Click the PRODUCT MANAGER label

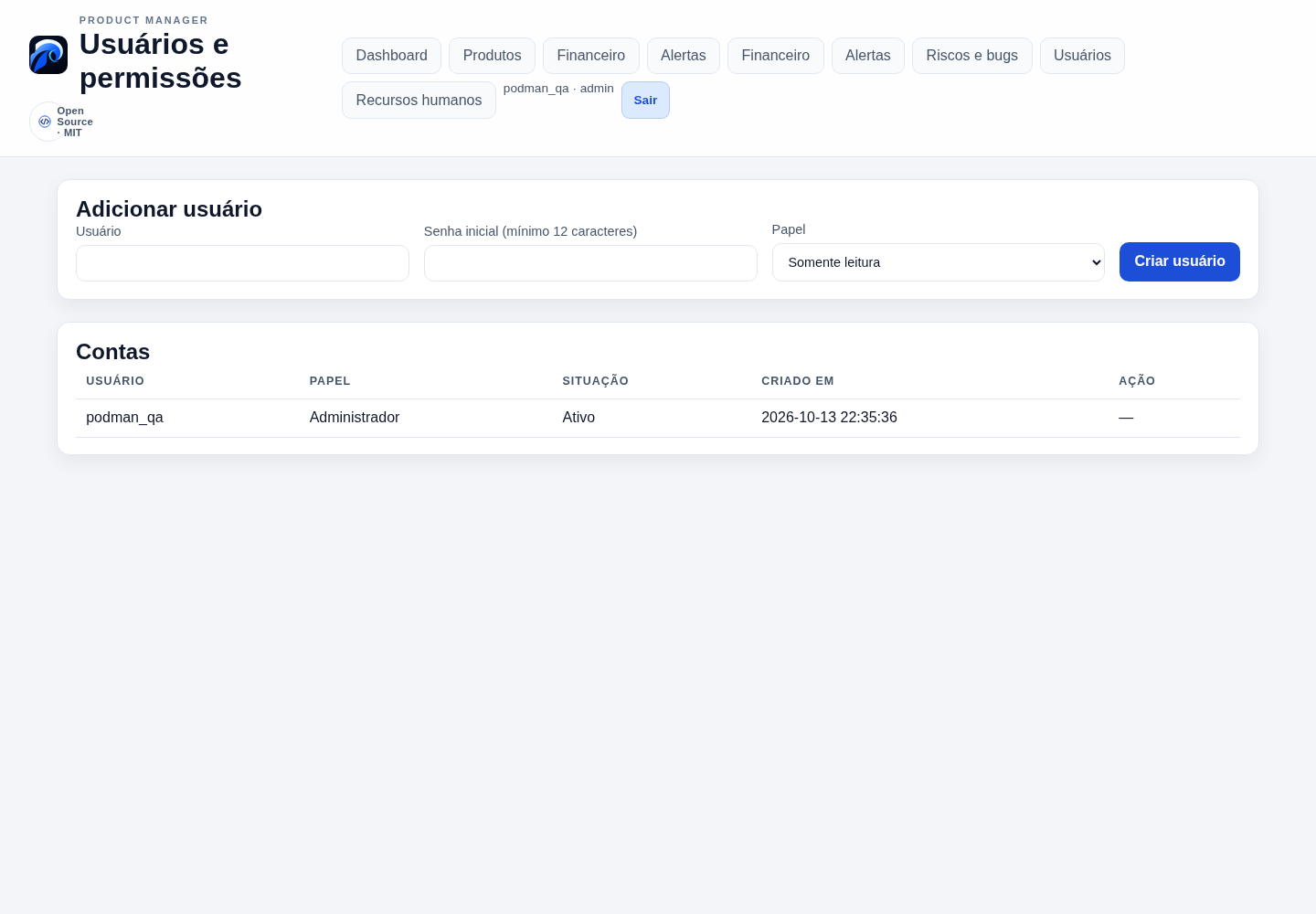pyautogui.click(x=143, y=20)
